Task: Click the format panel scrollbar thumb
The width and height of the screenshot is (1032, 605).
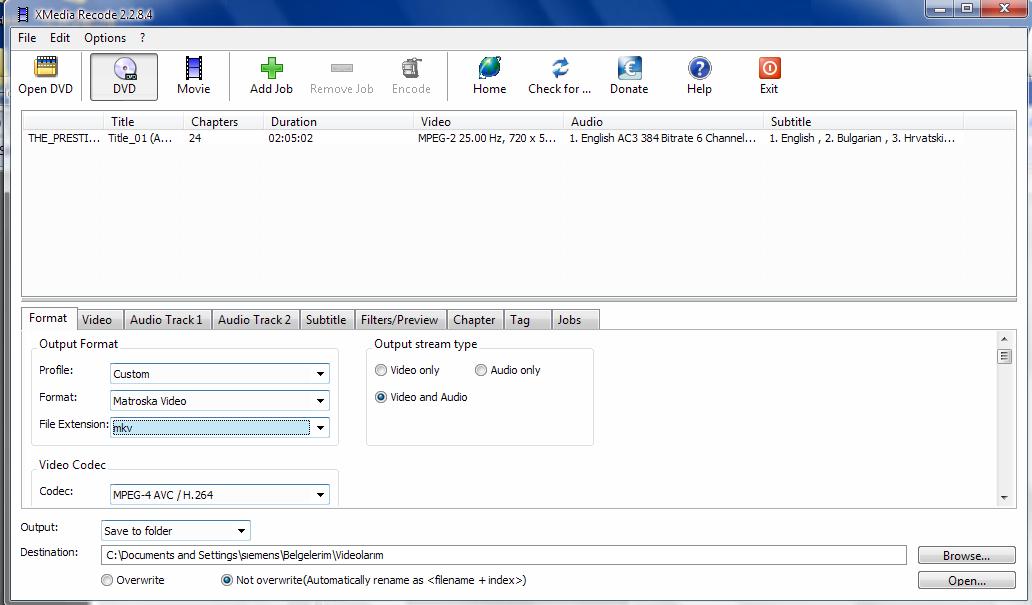Action: point(1004,356)
